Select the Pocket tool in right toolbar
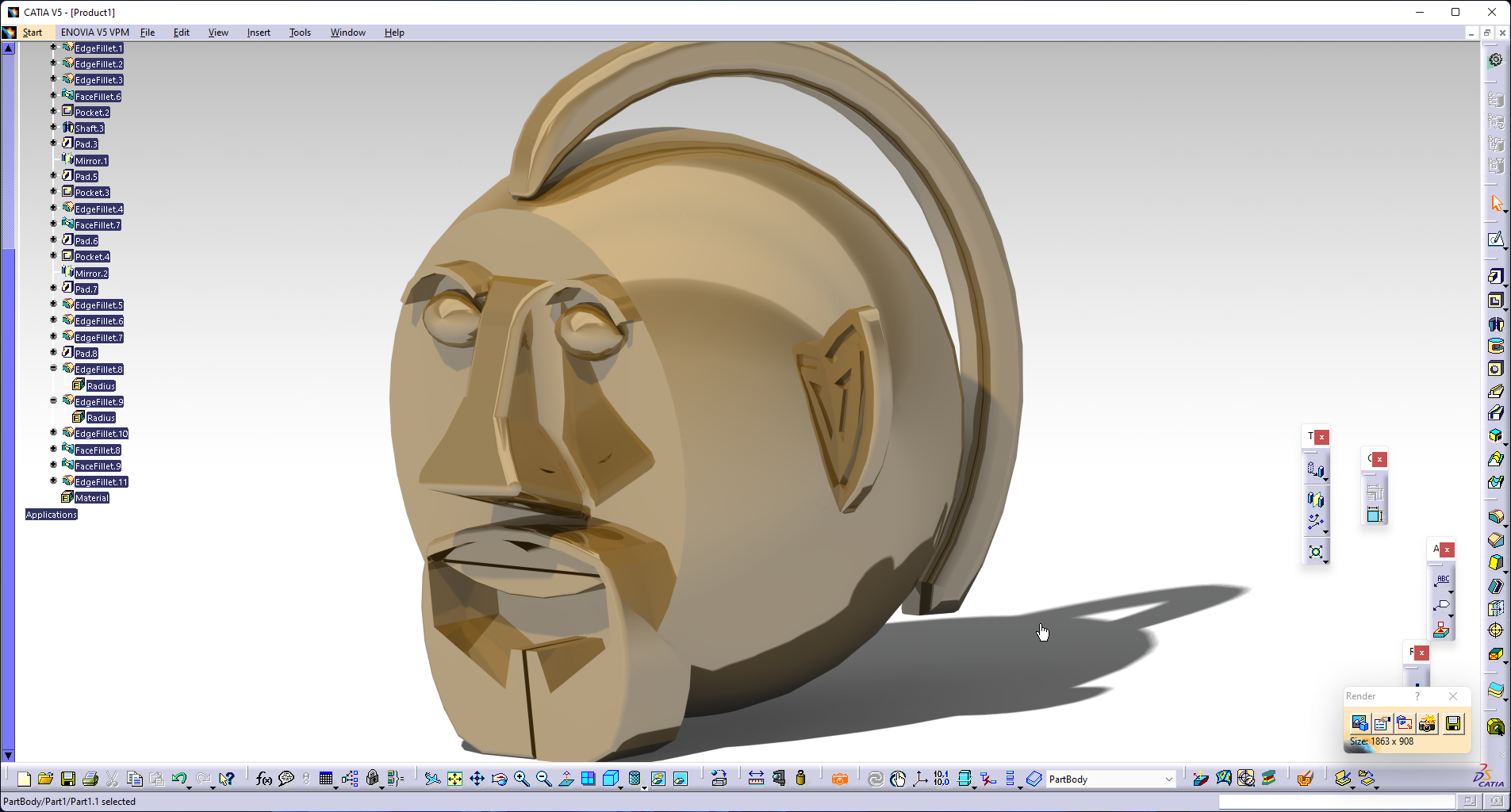The height and width of the screenshot is (812, 1511). pyautogui.click(x=1495, y=300)
